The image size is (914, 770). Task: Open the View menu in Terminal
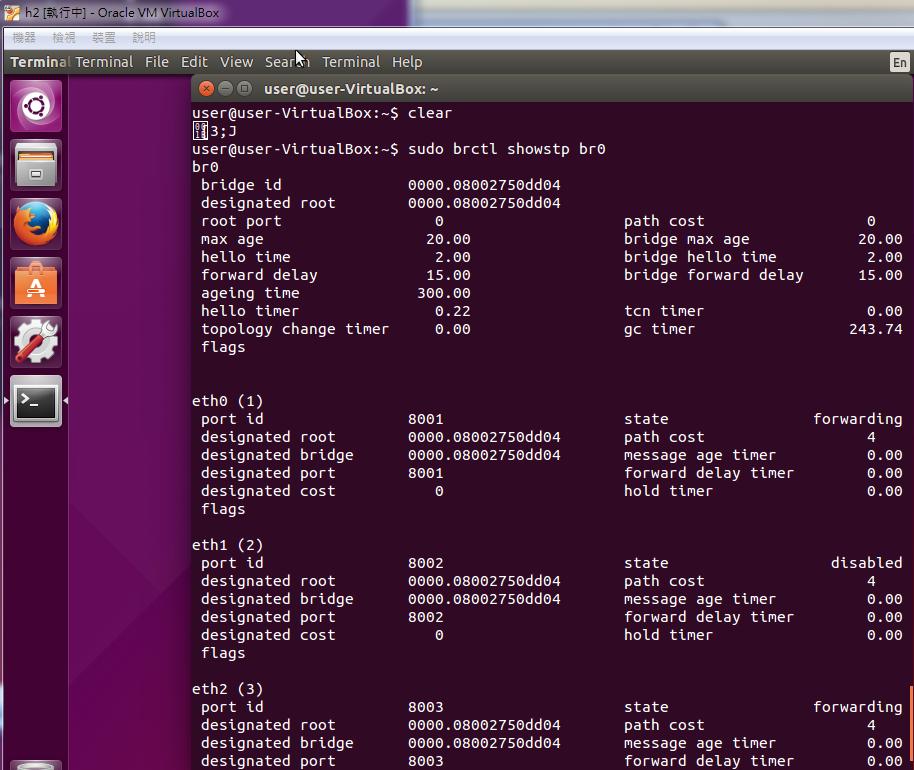[237, 62]
